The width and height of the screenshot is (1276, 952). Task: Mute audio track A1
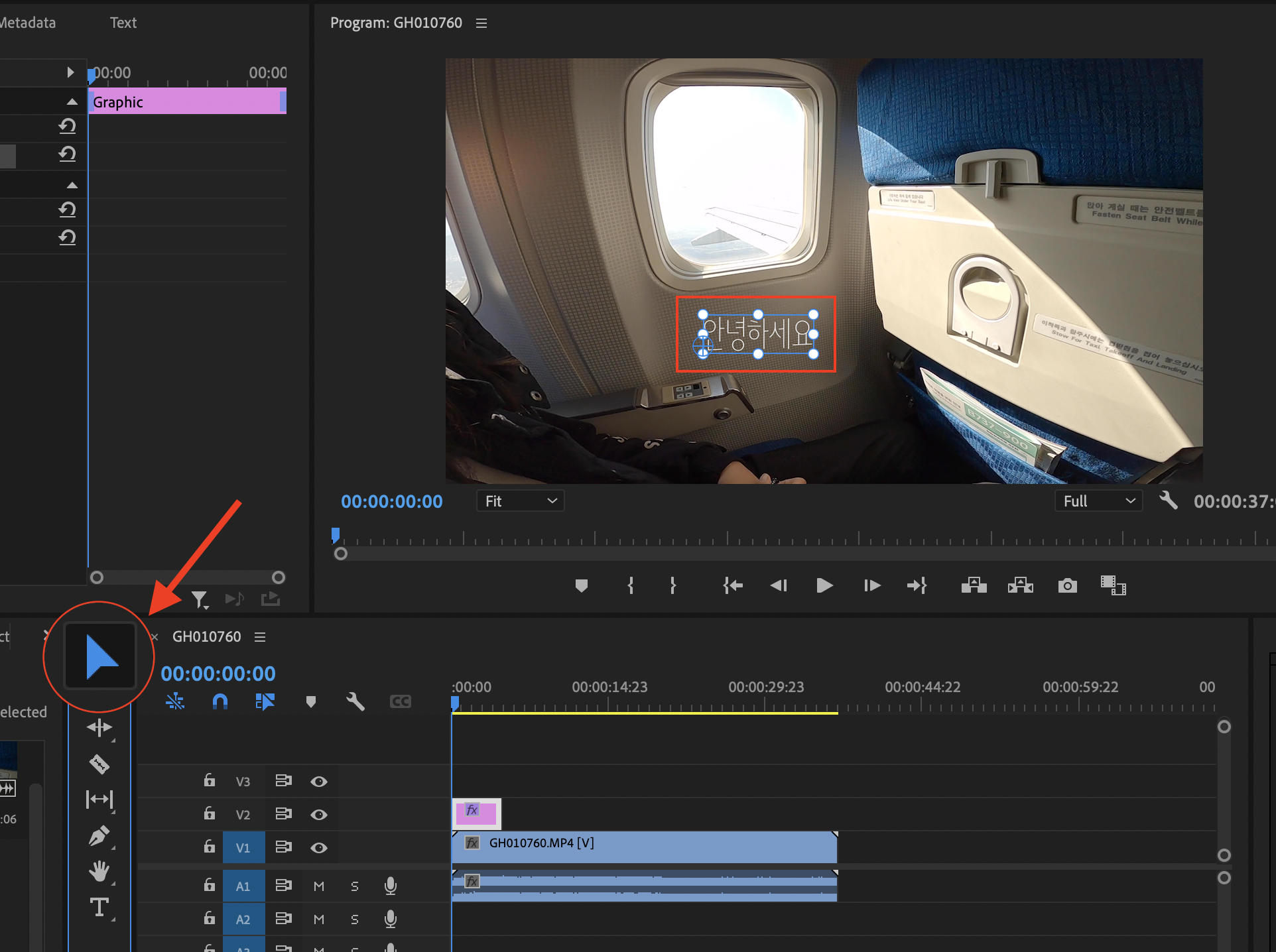click(319, 886)
